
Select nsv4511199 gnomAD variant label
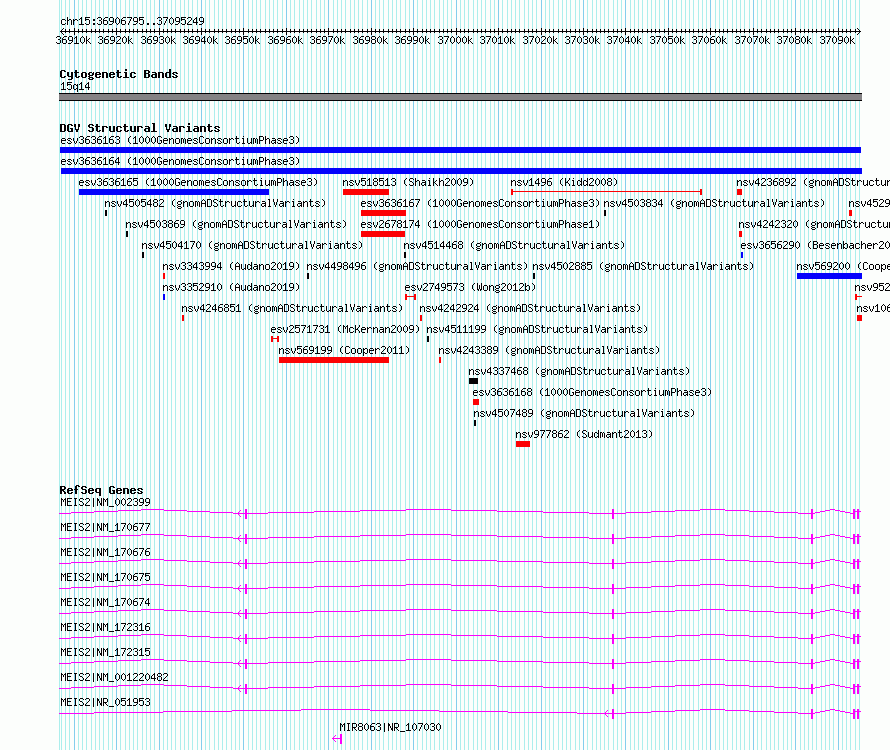click(x=537, y=329)
